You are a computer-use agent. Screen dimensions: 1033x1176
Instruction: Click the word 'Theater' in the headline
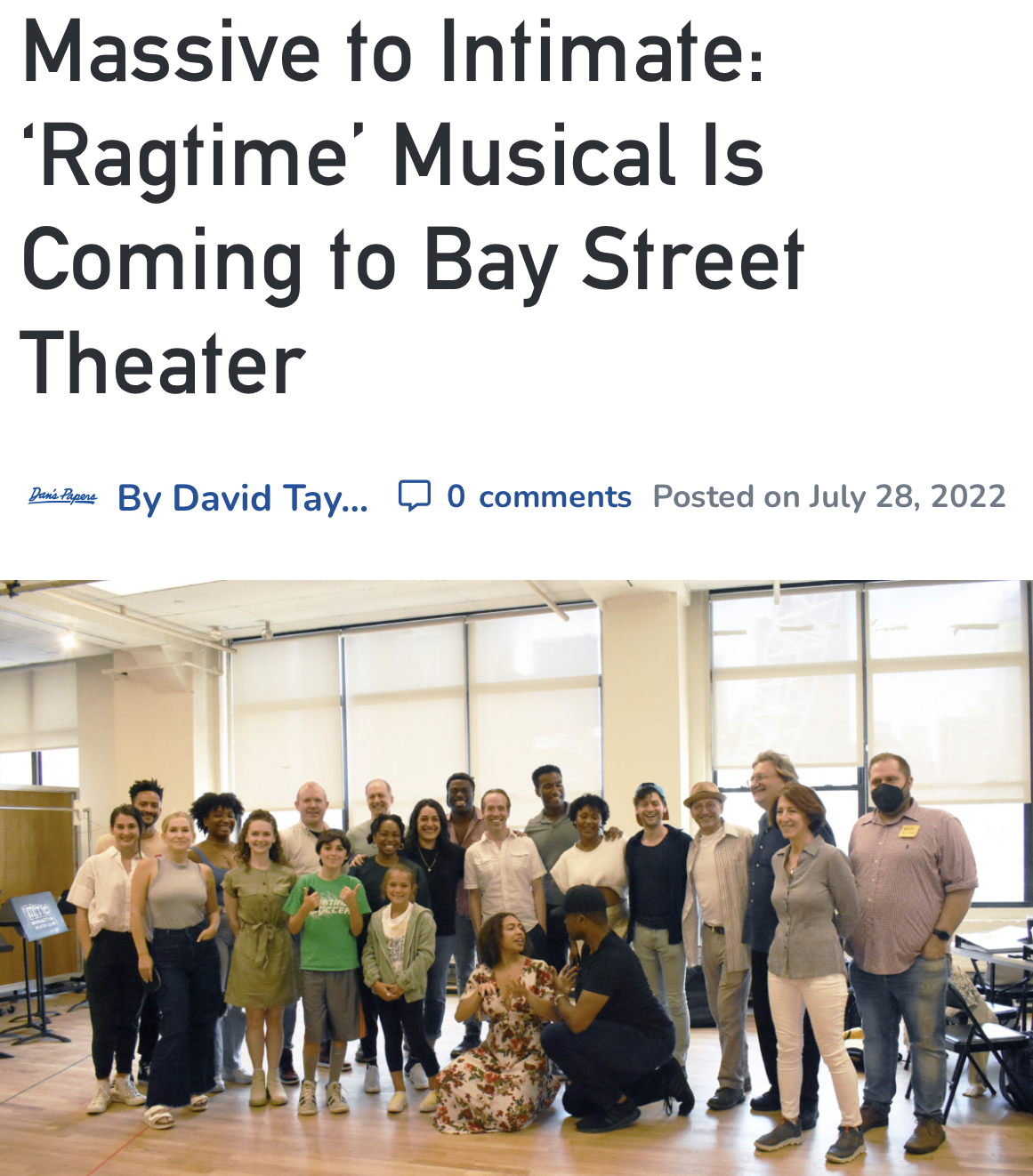click(x=163, y=364)
